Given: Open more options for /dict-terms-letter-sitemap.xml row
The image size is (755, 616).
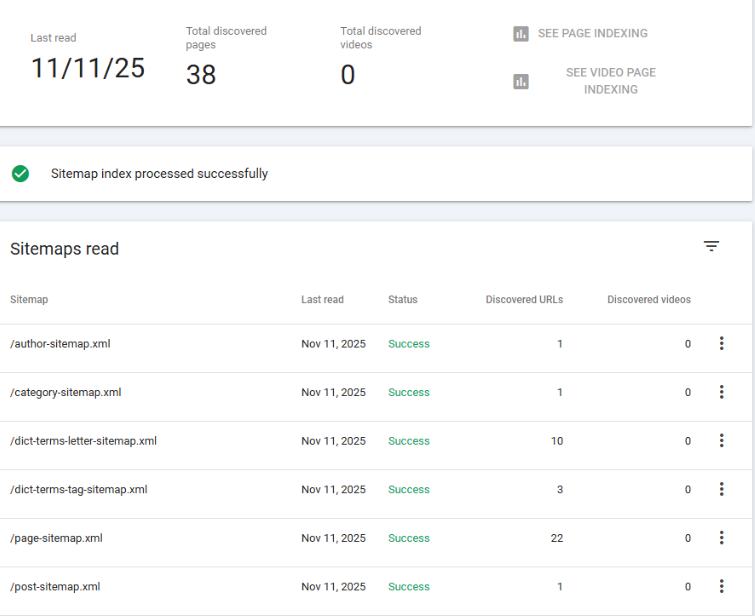Looking at the screenshot, I should (721, 441).
